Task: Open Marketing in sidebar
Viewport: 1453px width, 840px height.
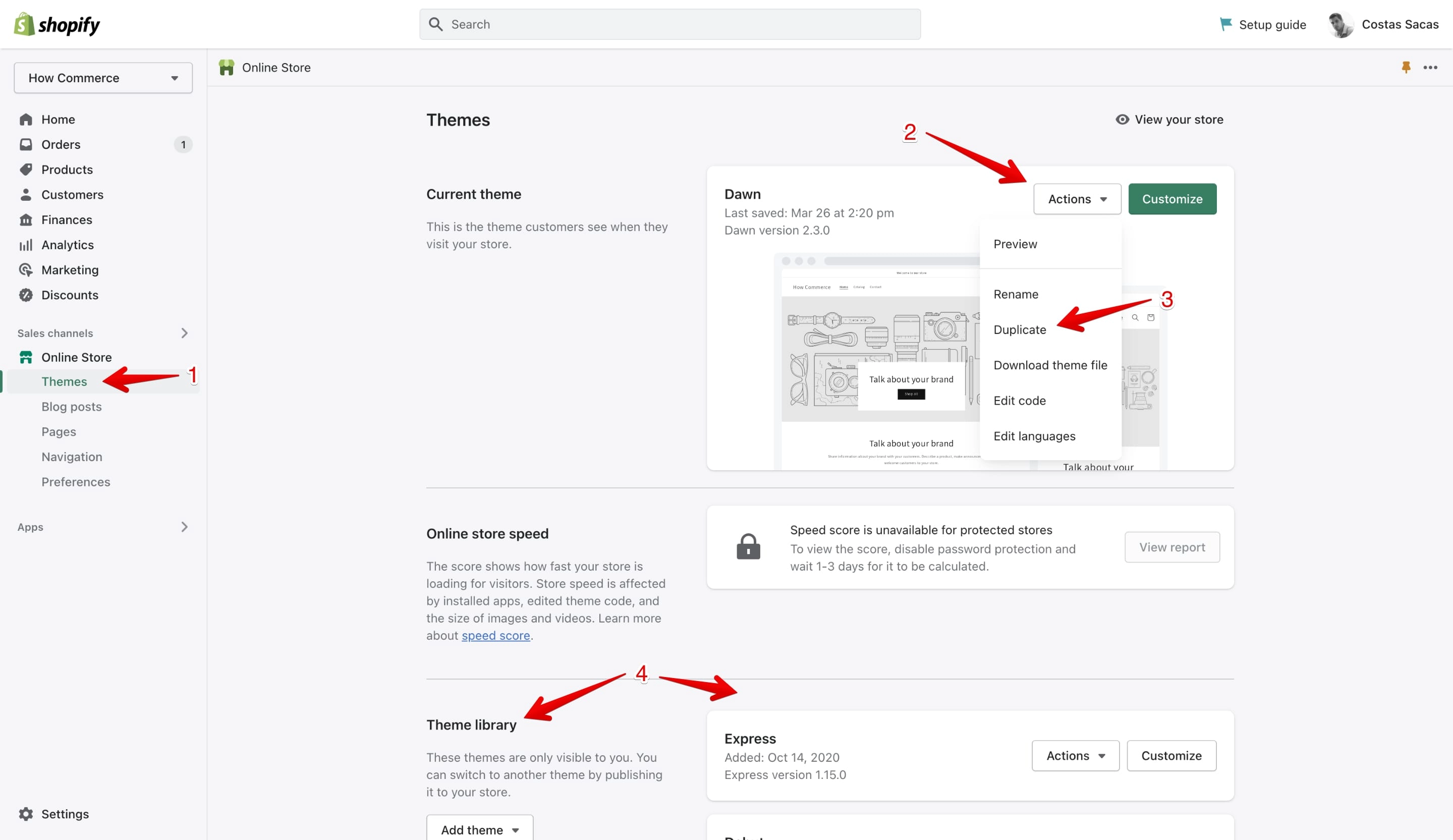Action: pos(70,270)
